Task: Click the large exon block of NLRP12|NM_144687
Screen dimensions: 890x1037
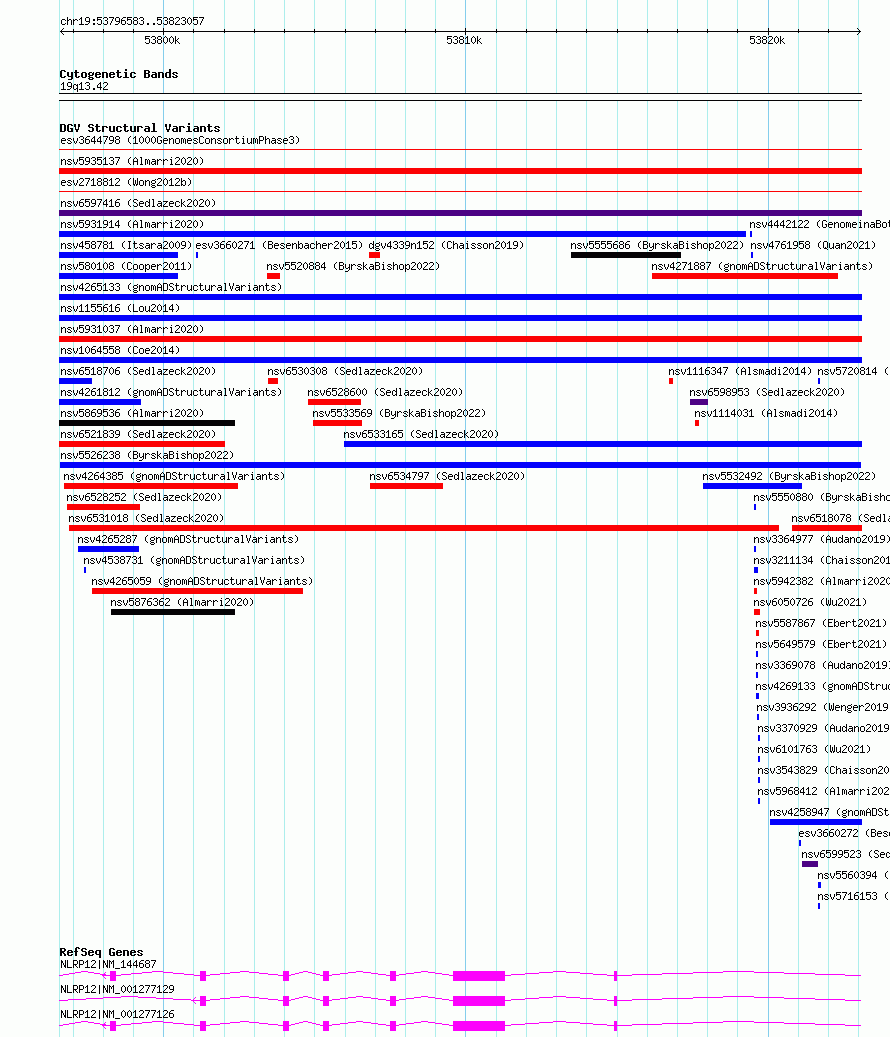Action: pyautogui.click(x=479, y=976)
